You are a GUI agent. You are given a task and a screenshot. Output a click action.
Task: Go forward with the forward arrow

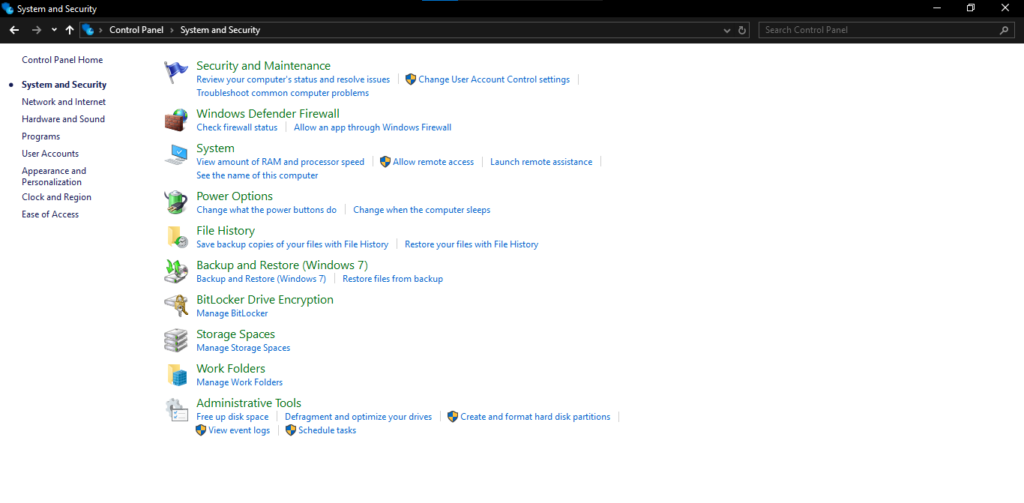[x=37, y=30]
